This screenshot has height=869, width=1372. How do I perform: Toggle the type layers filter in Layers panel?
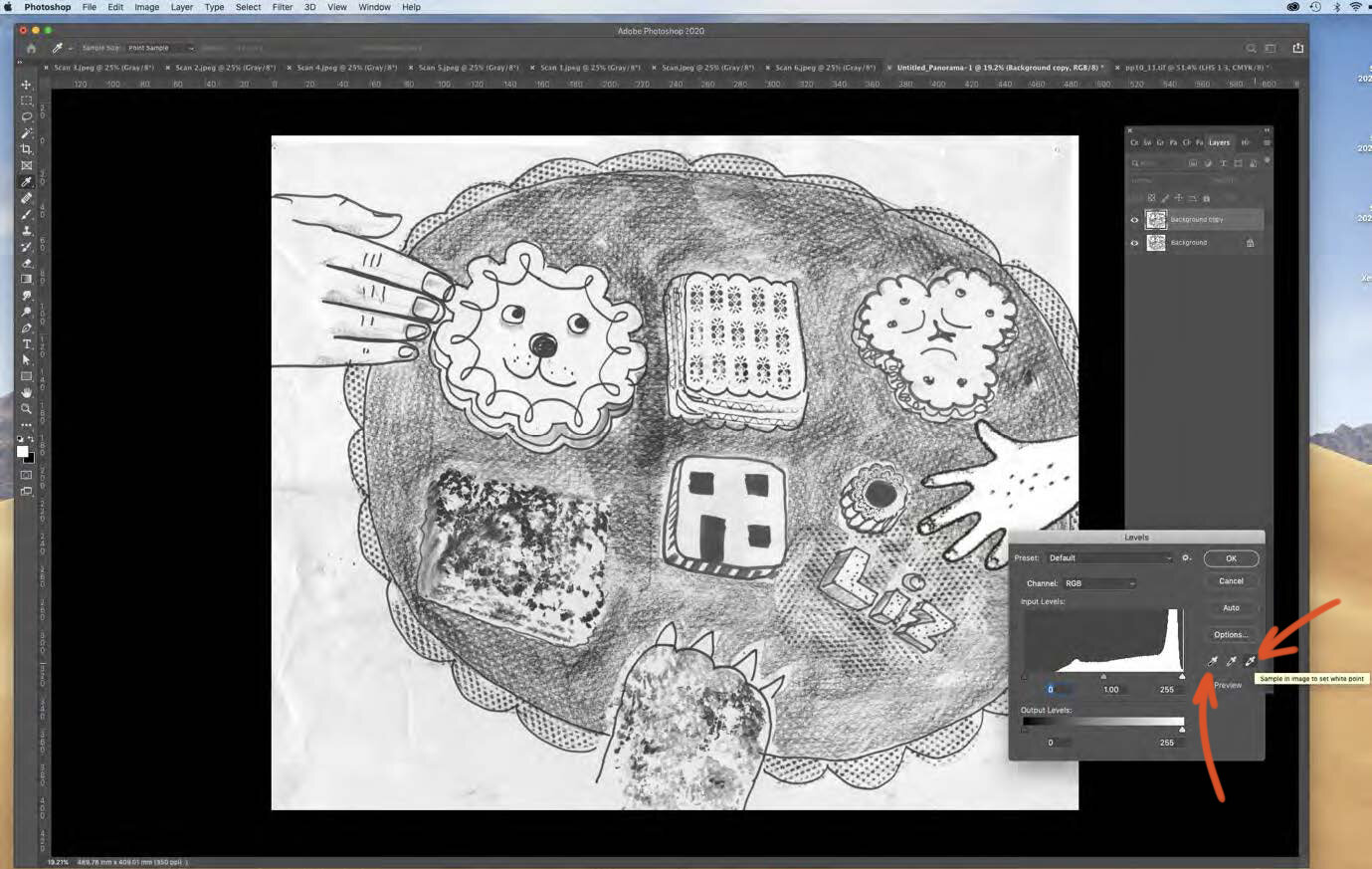coord(1223,163)
